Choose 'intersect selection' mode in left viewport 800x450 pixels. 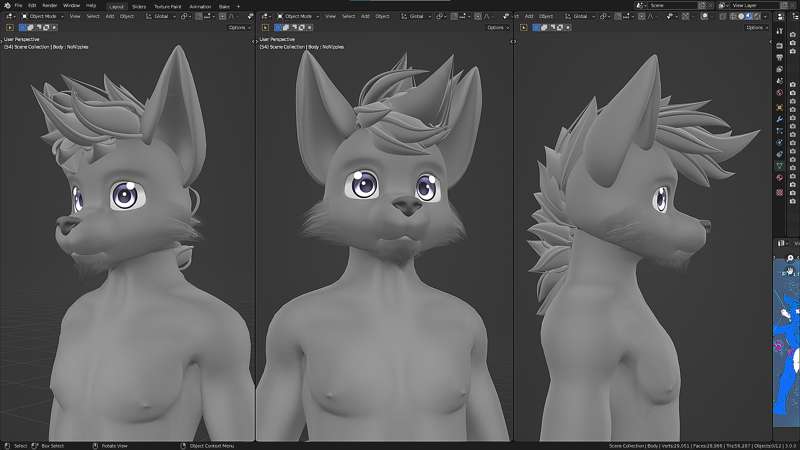point(54,28)
